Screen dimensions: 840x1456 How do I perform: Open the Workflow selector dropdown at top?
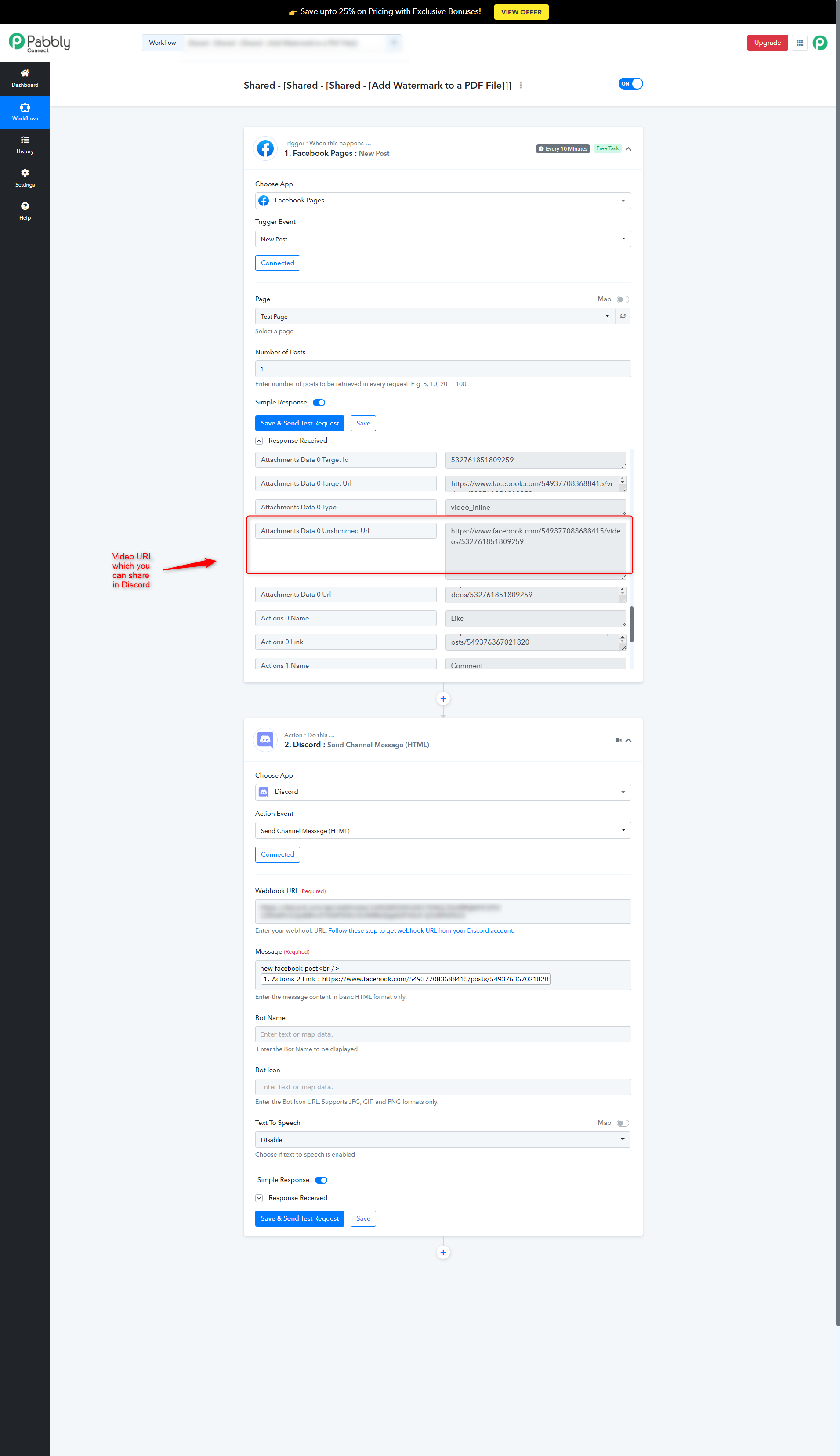click(x=291, y=43)
